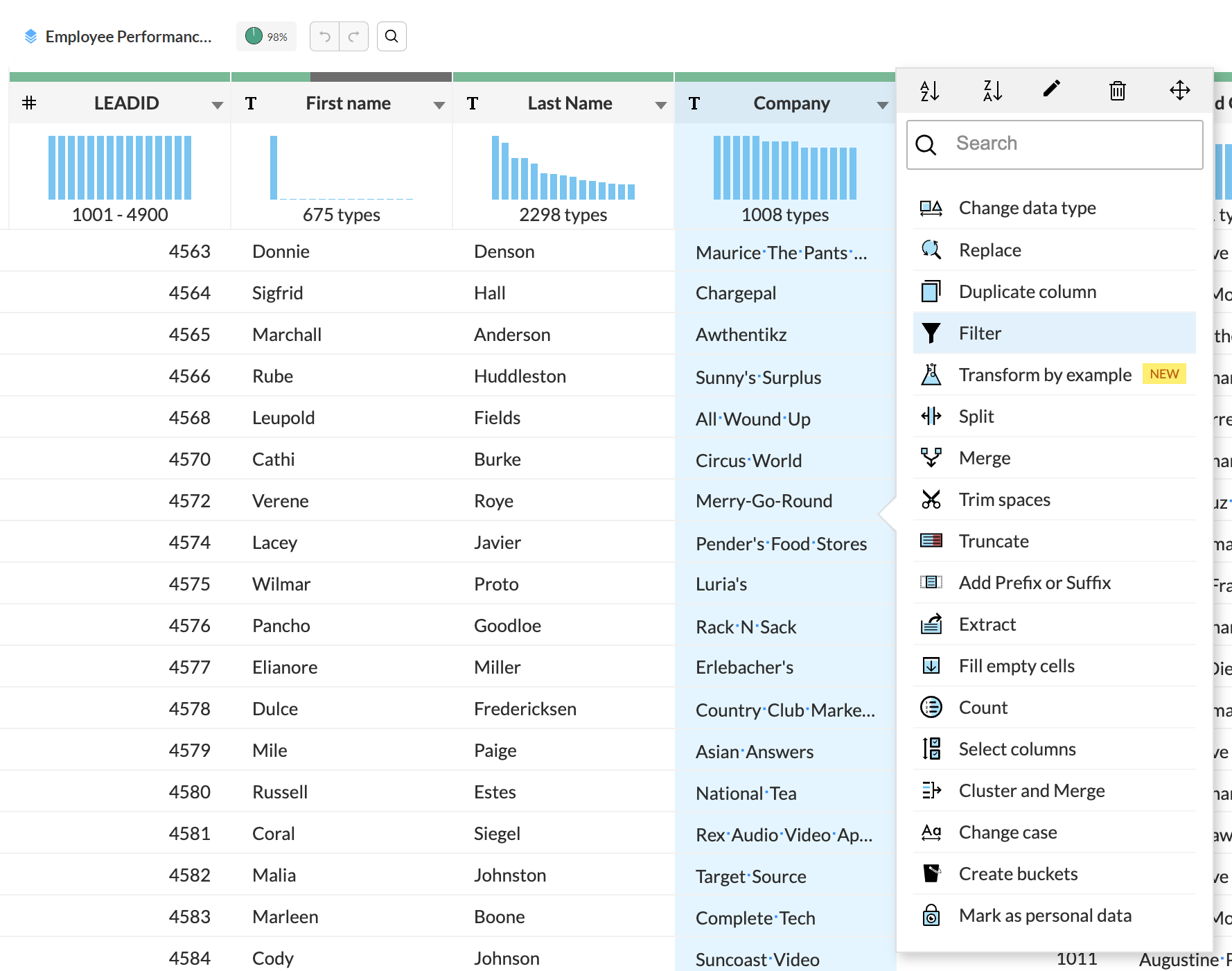Click the menu Search input field
The image size is (1232, 971).
coord(1067,144)
